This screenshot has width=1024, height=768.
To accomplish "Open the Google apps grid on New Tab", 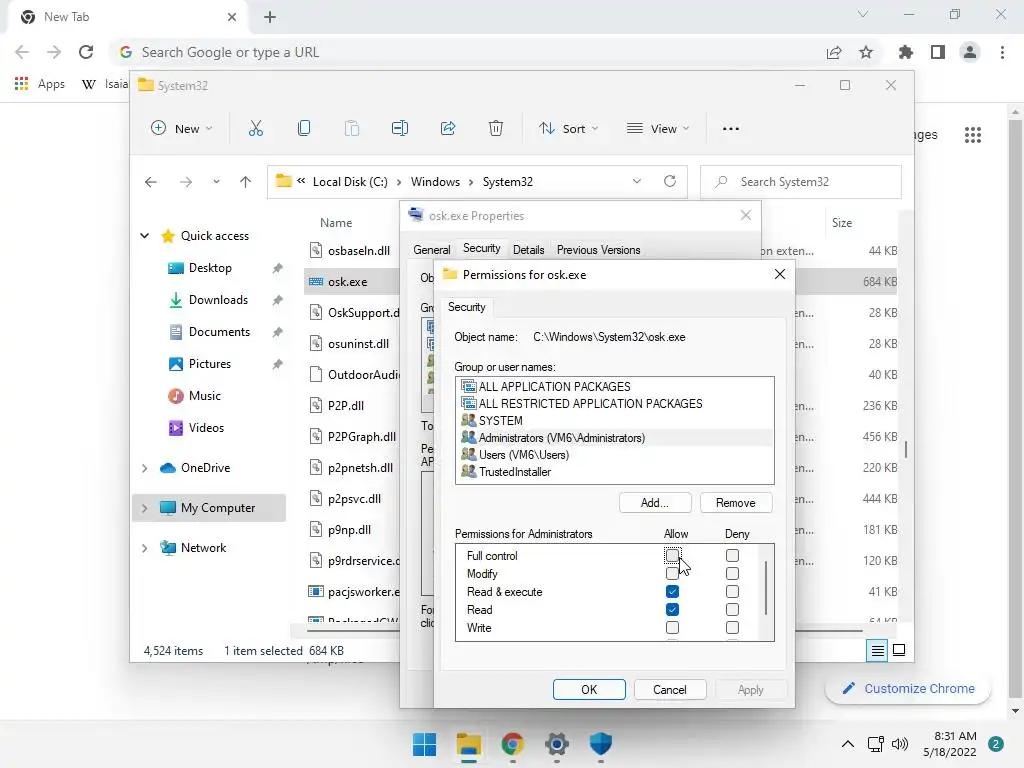I will (x=972, y=135).
